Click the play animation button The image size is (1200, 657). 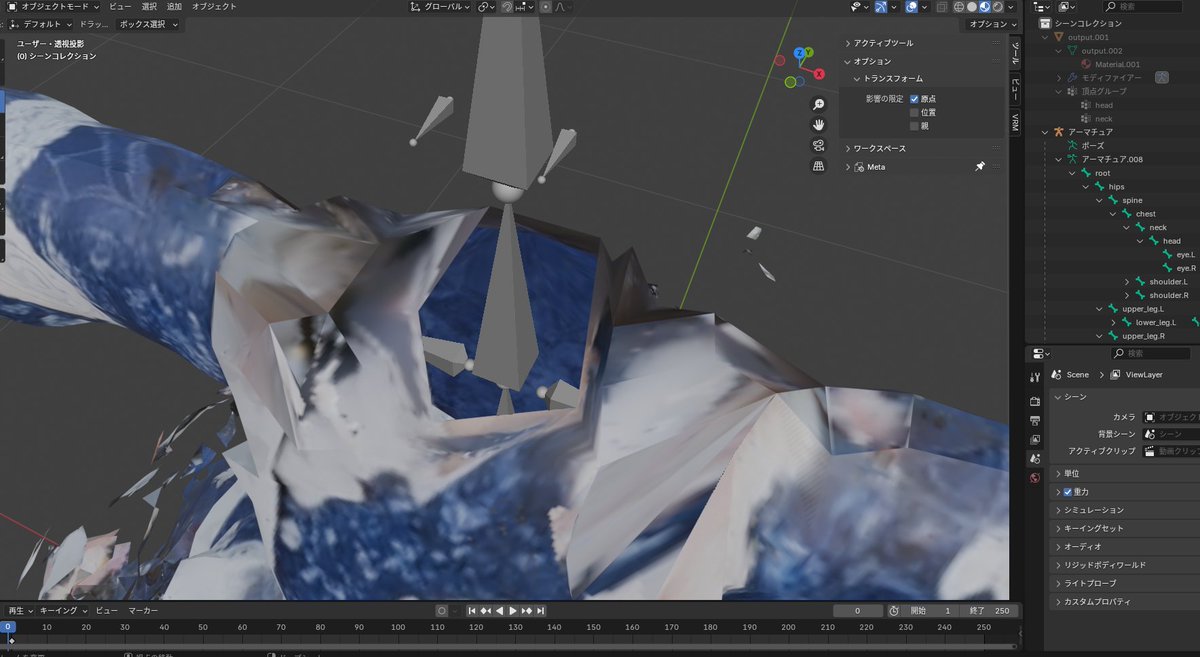pos(513,610)
